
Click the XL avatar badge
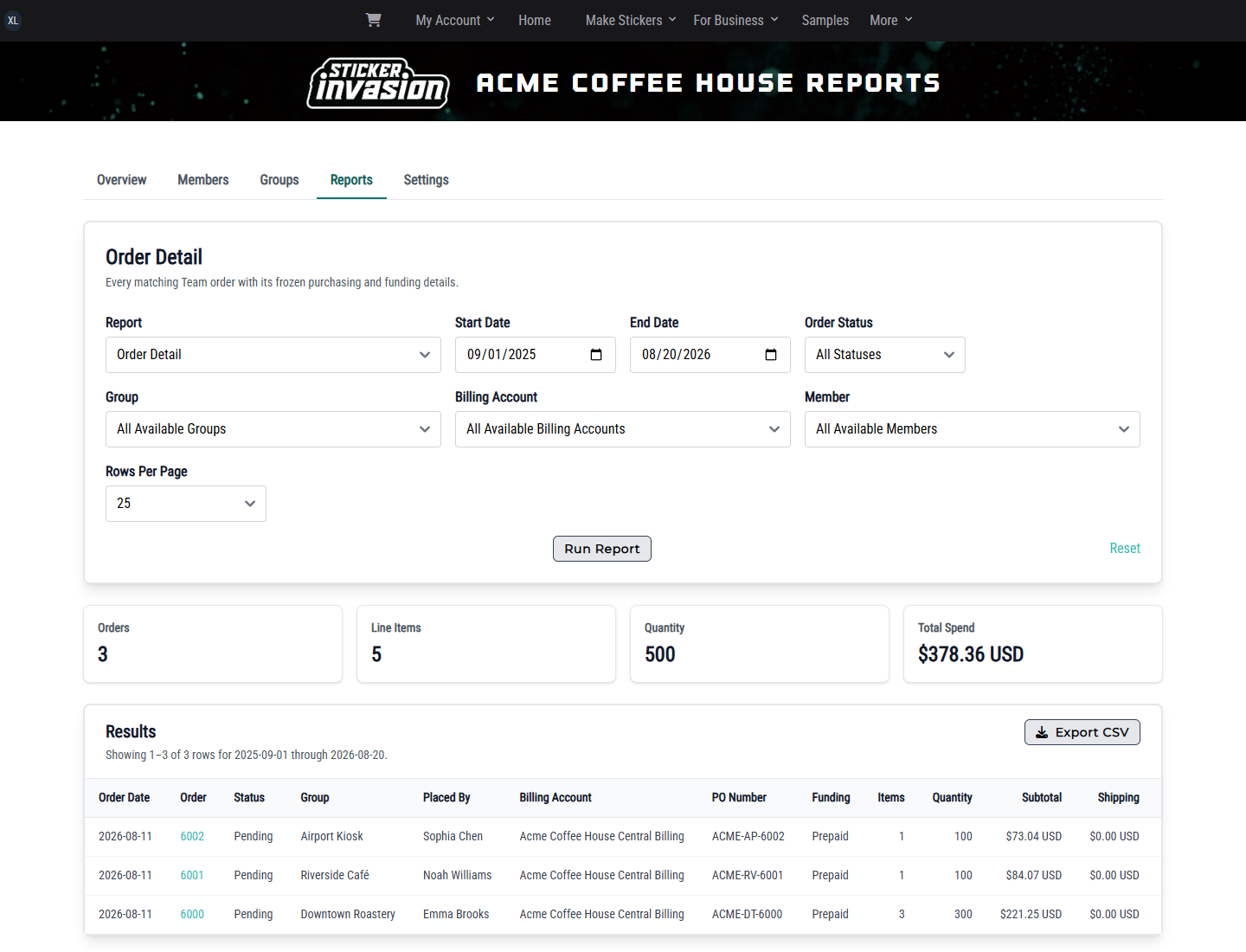click(13, 20)
